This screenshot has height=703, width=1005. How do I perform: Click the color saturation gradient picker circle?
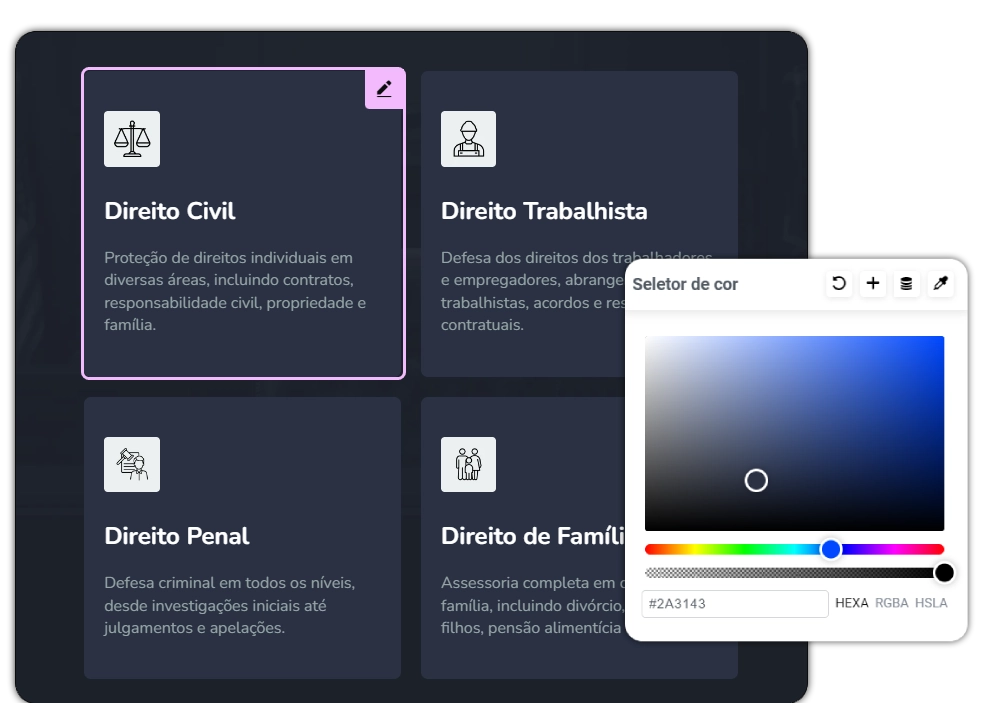(x=756, y=480)
